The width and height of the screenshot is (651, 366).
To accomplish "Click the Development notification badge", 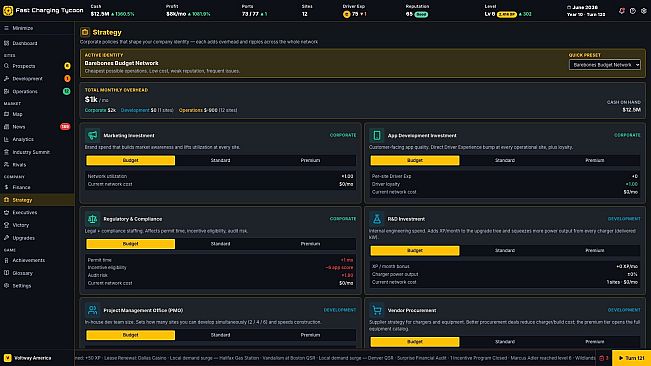I will click(x=67, y=78).
